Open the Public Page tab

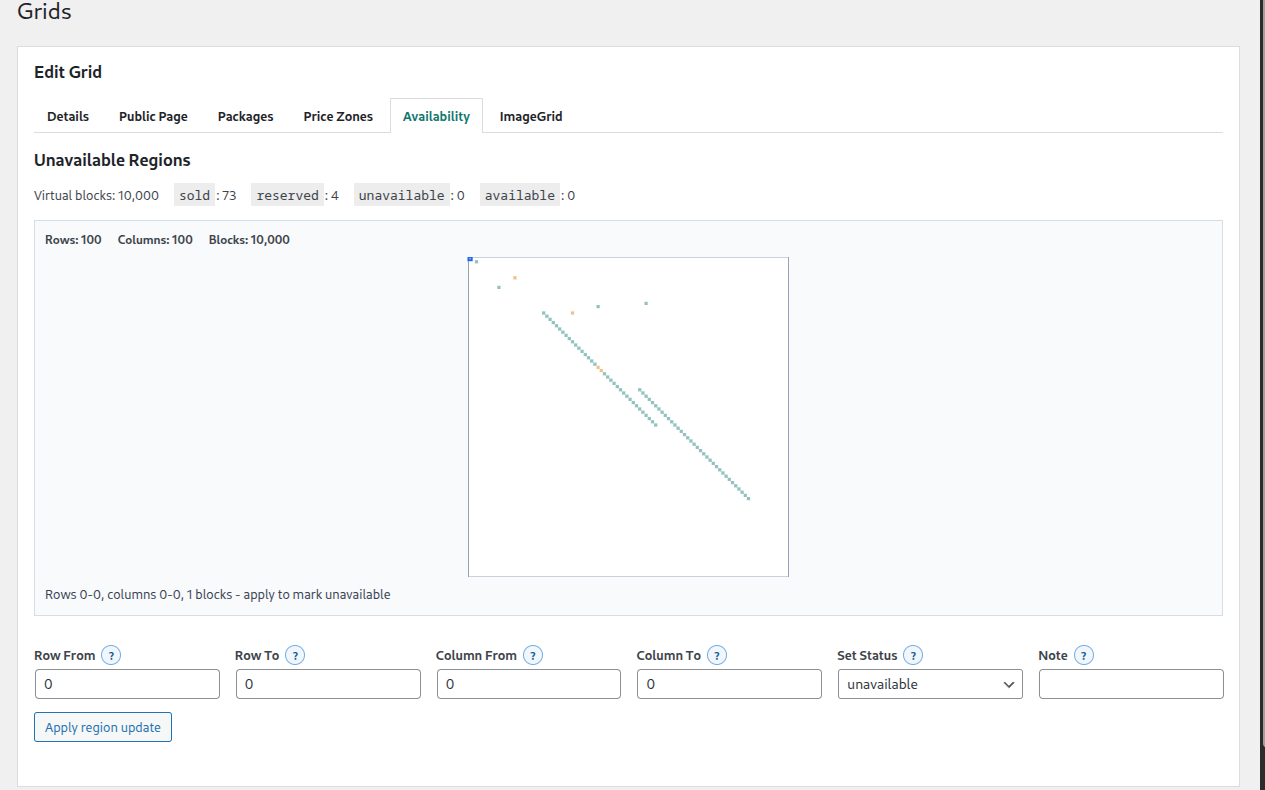[153, 116]
